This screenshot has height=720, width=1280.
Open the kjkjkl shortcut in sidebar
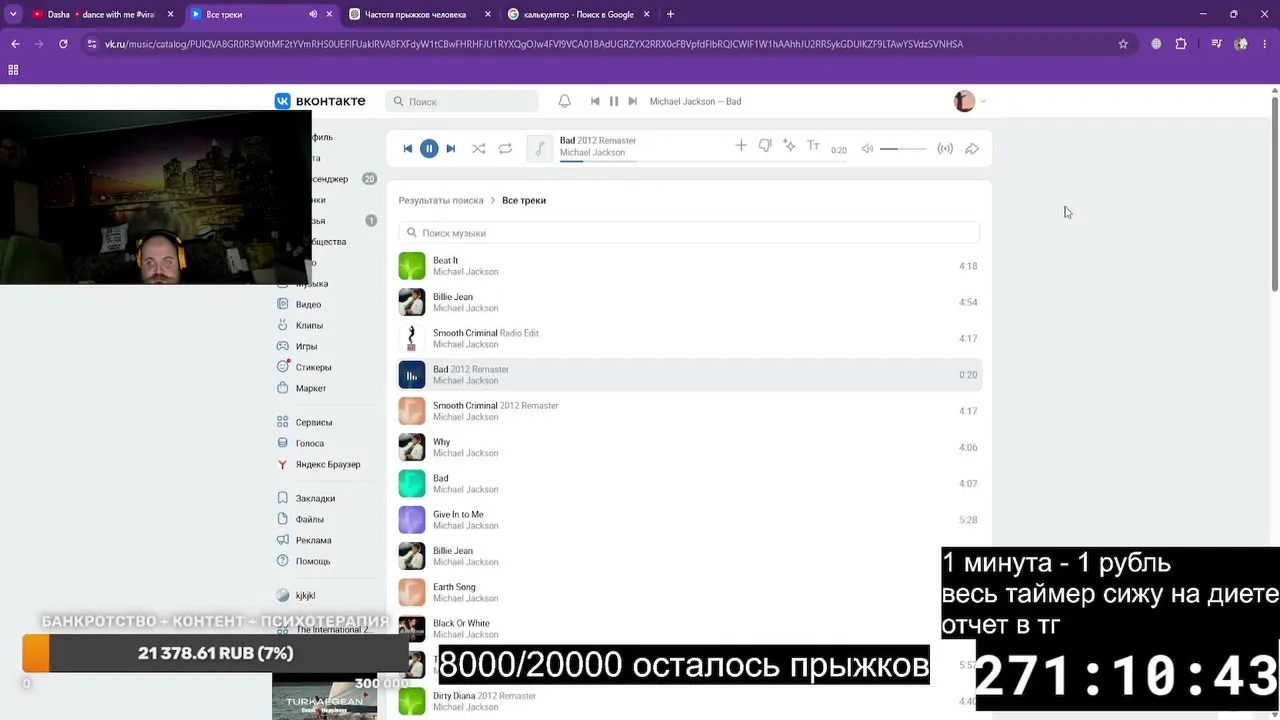[x=305, y=595]
